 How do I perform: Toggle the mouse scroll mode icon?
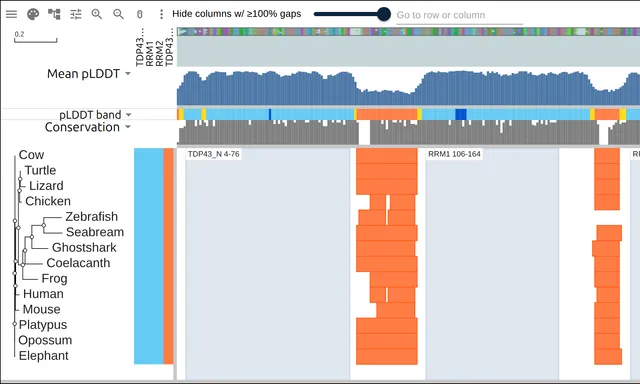pos(140,14)
